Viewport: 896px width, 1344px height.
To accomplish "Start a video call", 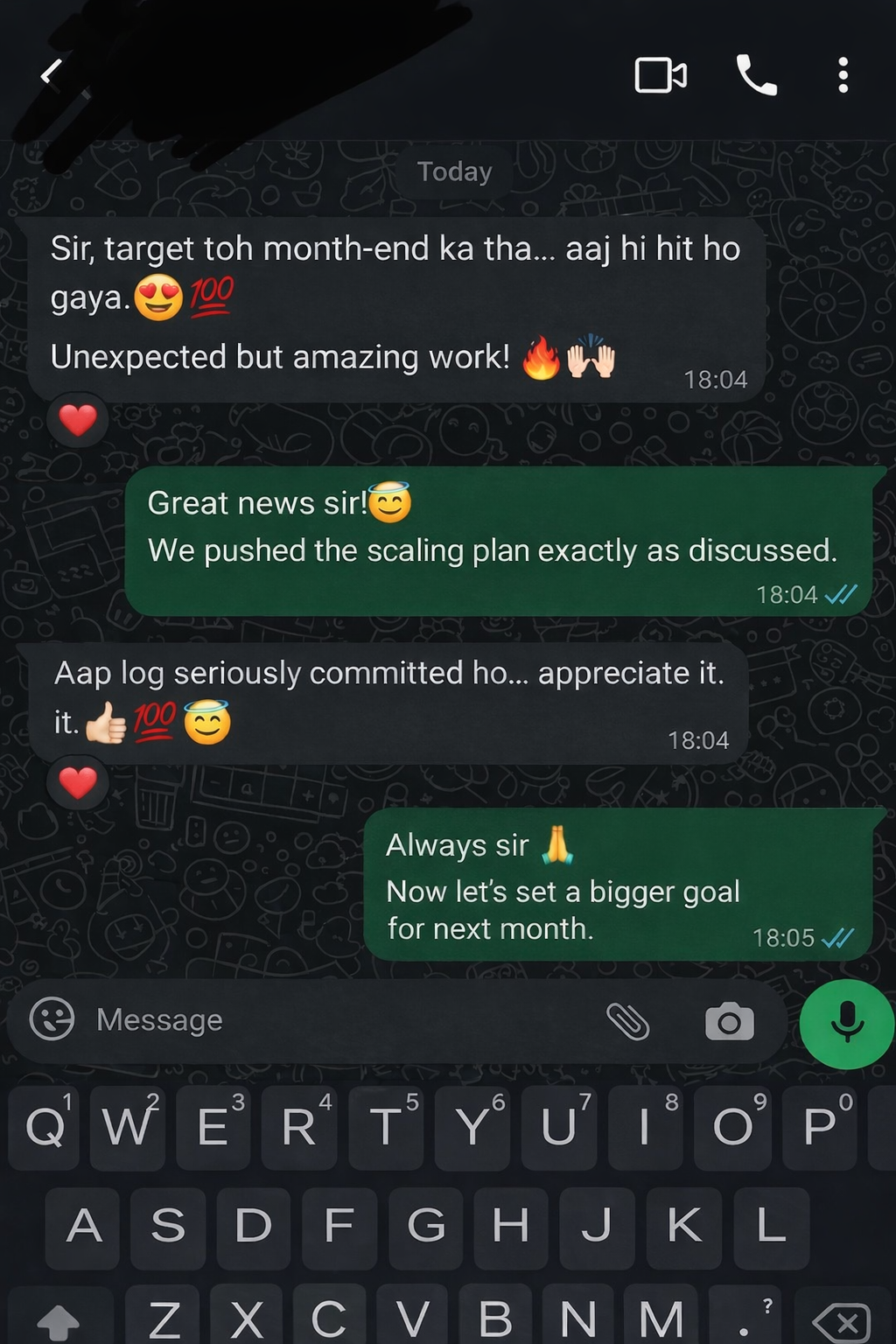I will [x=661, y=75].
